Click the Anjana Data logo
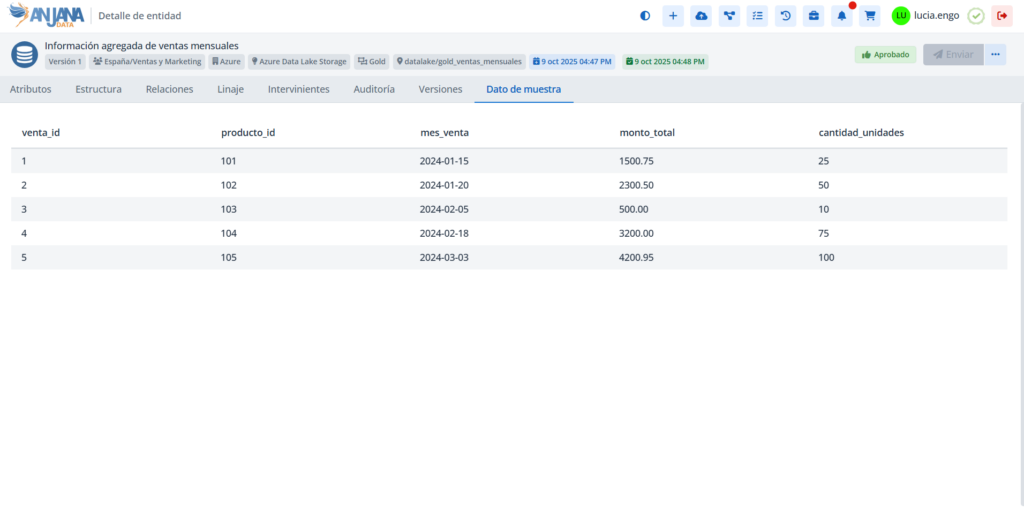The width and height of the screenshot is (1024, 526). click(46, 16)
